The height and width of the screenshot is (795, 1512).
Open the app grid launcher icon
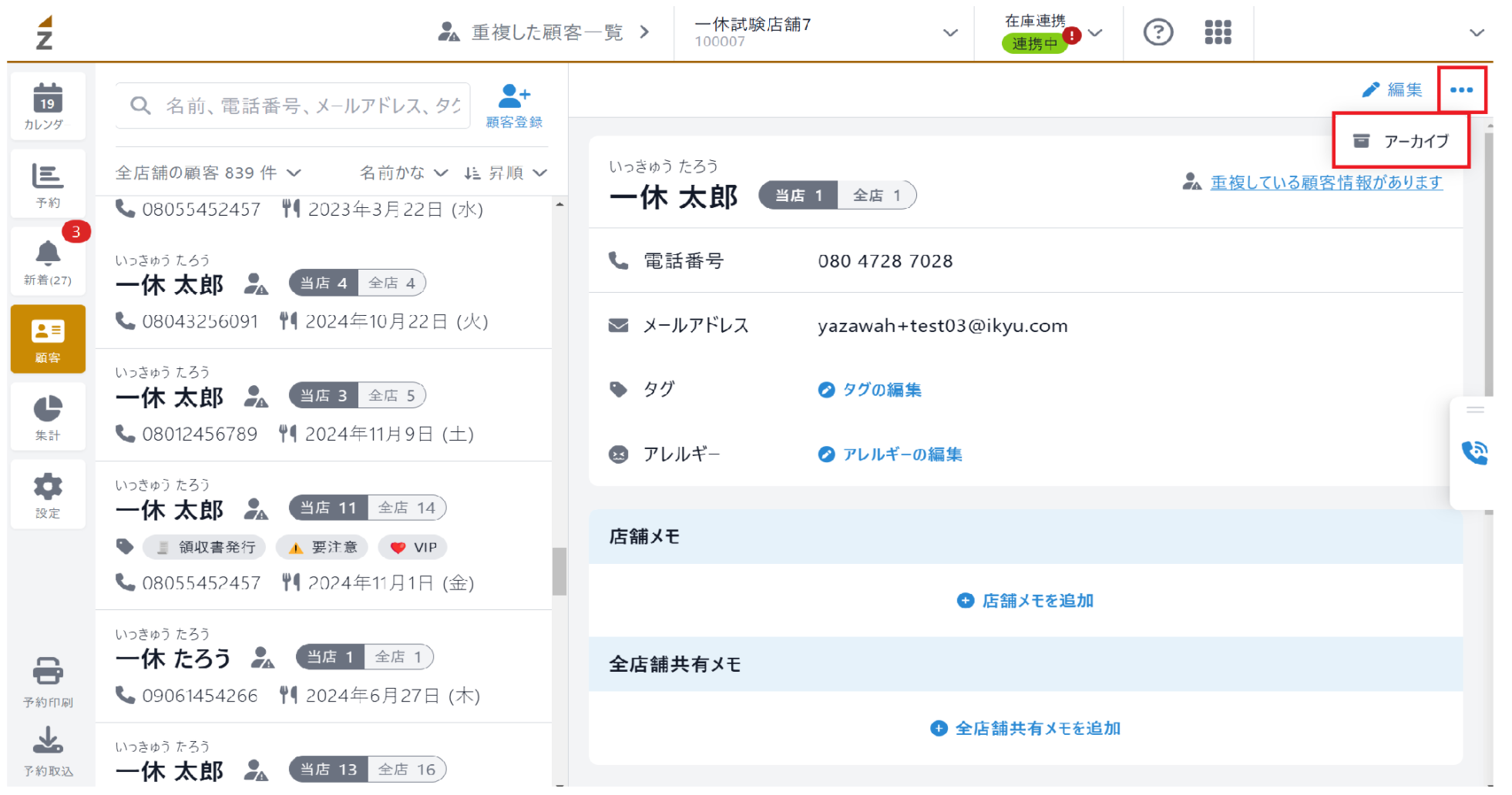point(1218,32)
